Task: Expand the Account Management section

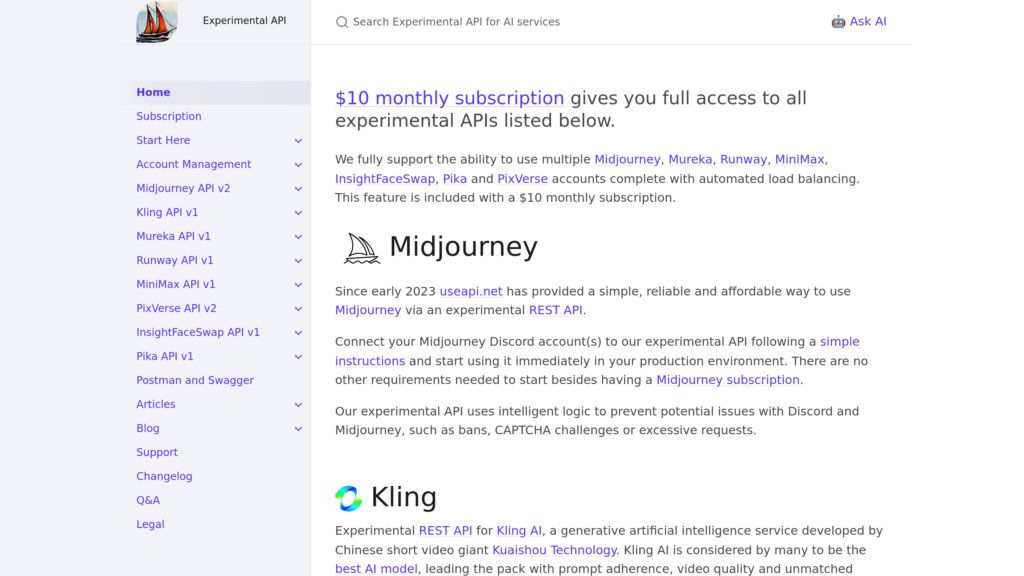Action: 298,164
